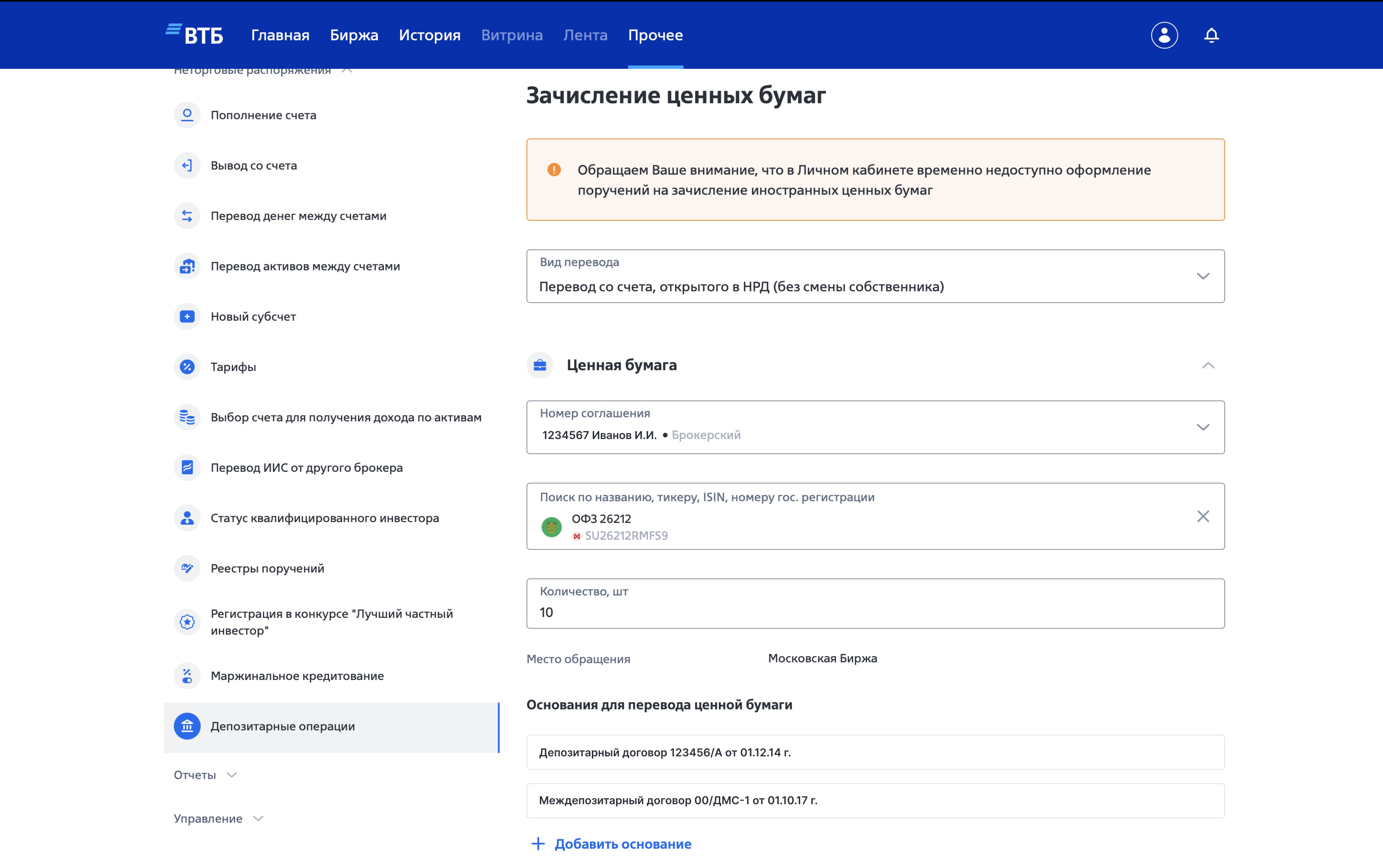The width and height of the screenshot is (1383, 868).
Task: Select the Прочее tab
Action: click(x=656, y=35)
